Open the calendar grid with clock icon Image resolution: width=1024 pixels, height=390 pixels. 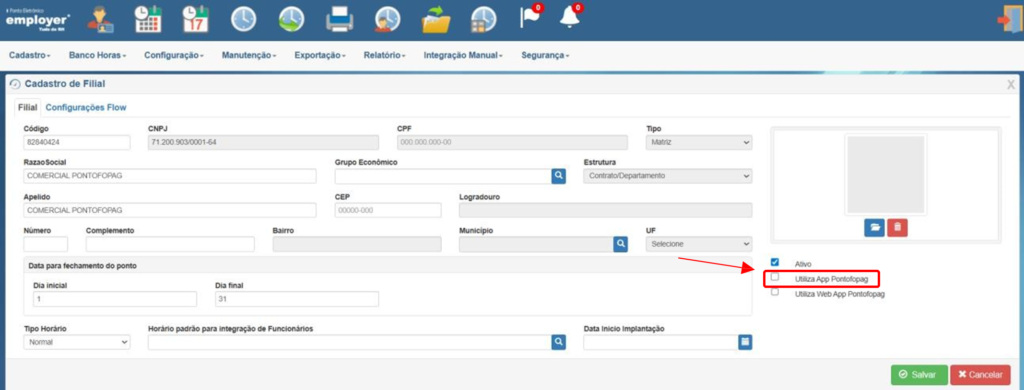tap(148, 19)
